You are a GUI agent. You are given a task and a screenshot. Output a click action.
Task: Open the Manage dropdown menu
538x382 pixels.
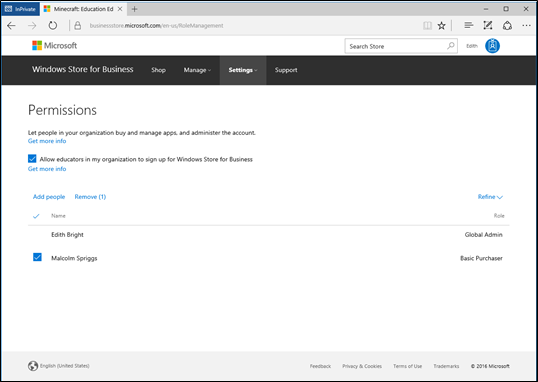[197, 70]
